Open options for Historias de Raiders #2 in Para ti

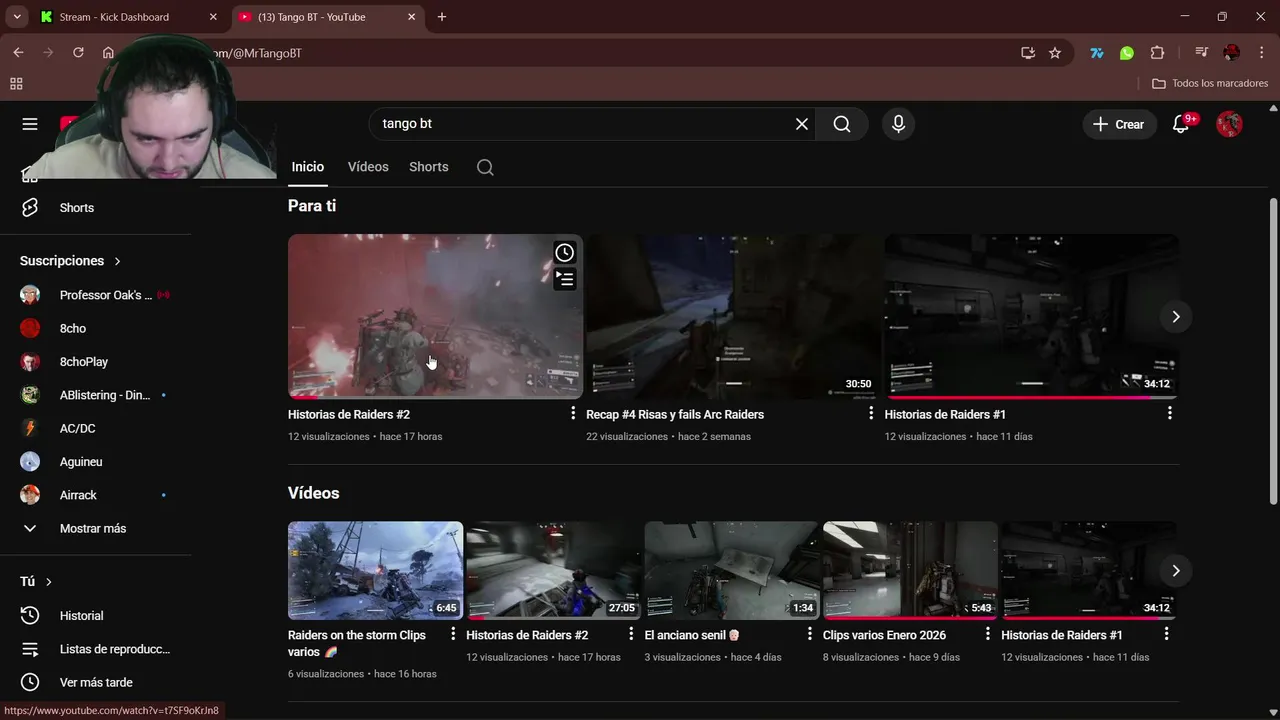tap(573, 414)
